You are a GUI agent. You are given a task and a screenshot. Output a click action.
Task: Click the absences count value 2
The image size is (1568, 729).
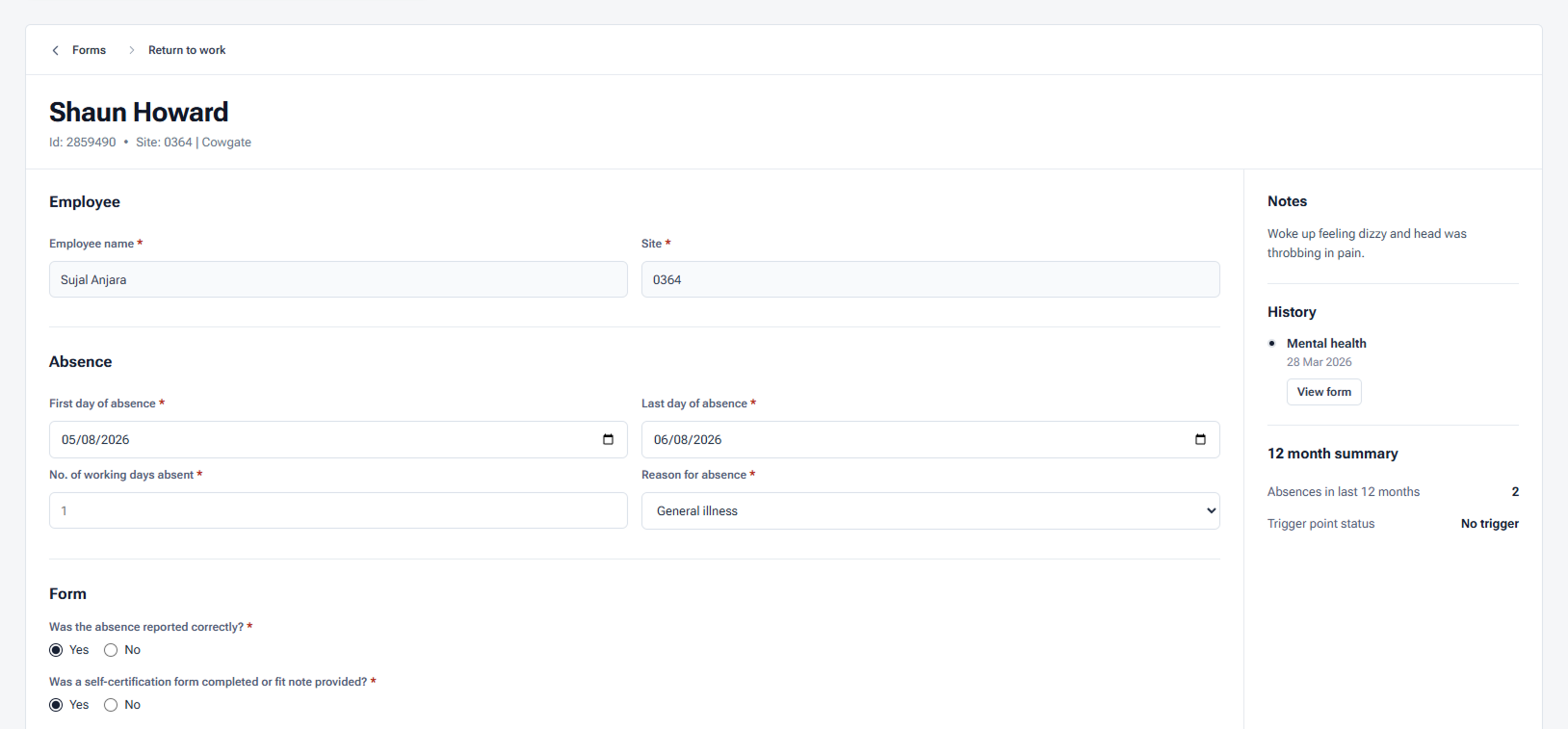[1515, 492]
